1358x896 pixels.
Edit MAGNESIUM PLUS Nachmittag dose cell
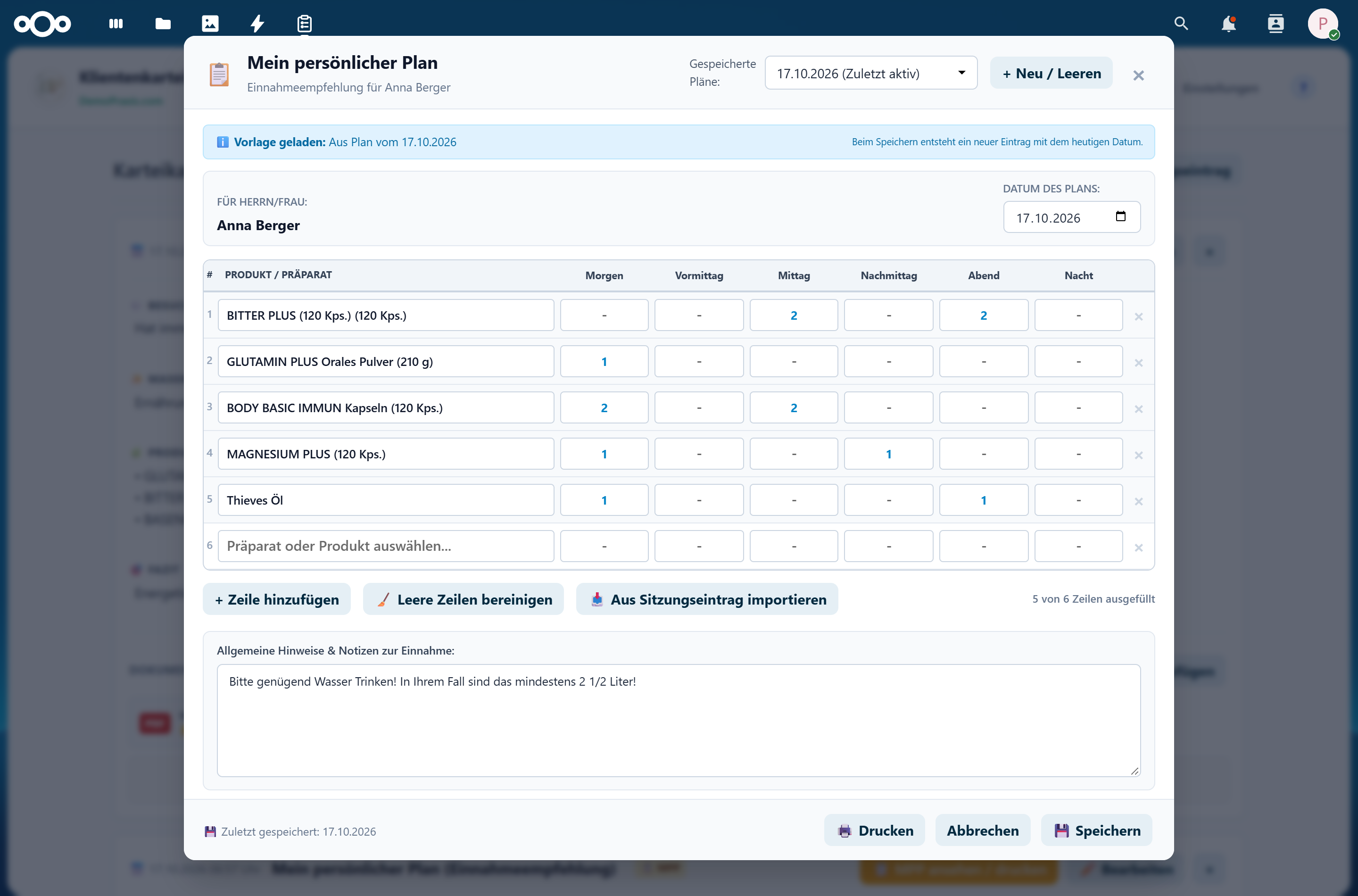888,454
